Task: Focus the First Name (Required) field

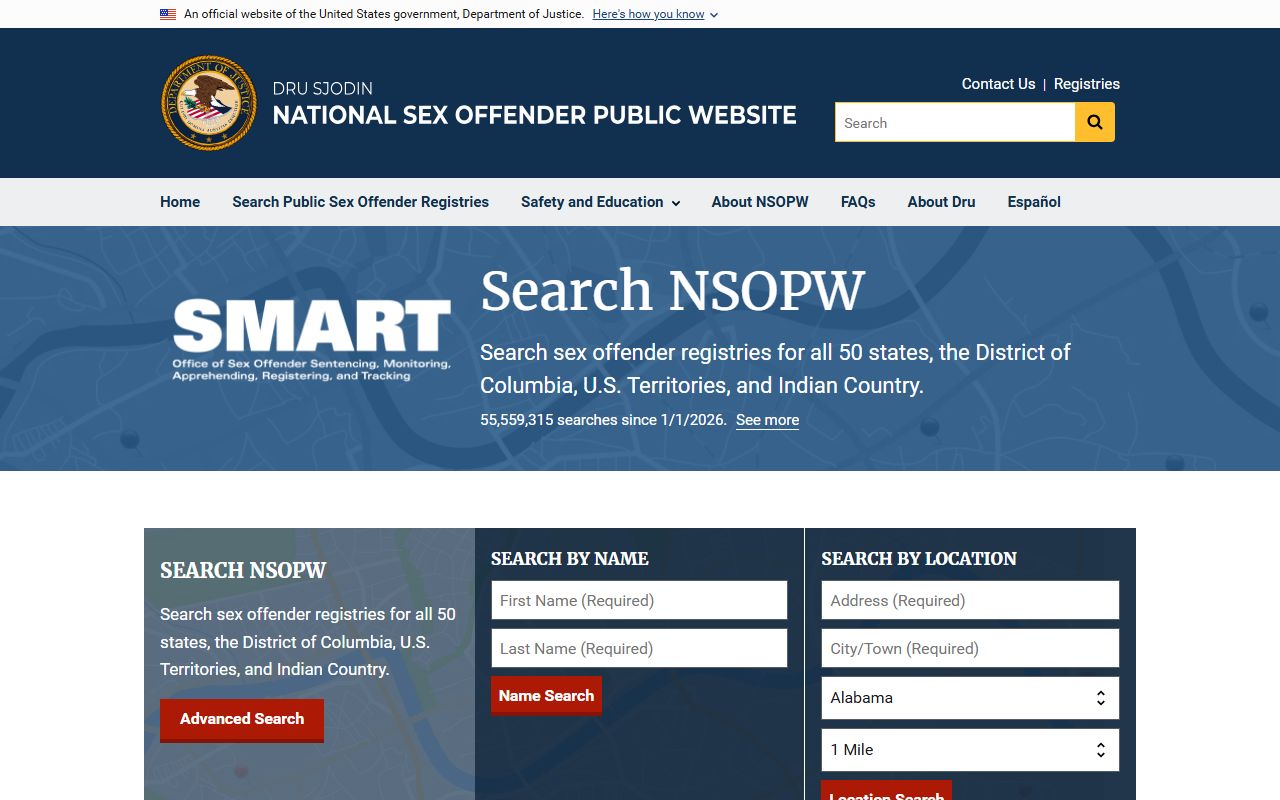Action: click(x=639, y=600)
